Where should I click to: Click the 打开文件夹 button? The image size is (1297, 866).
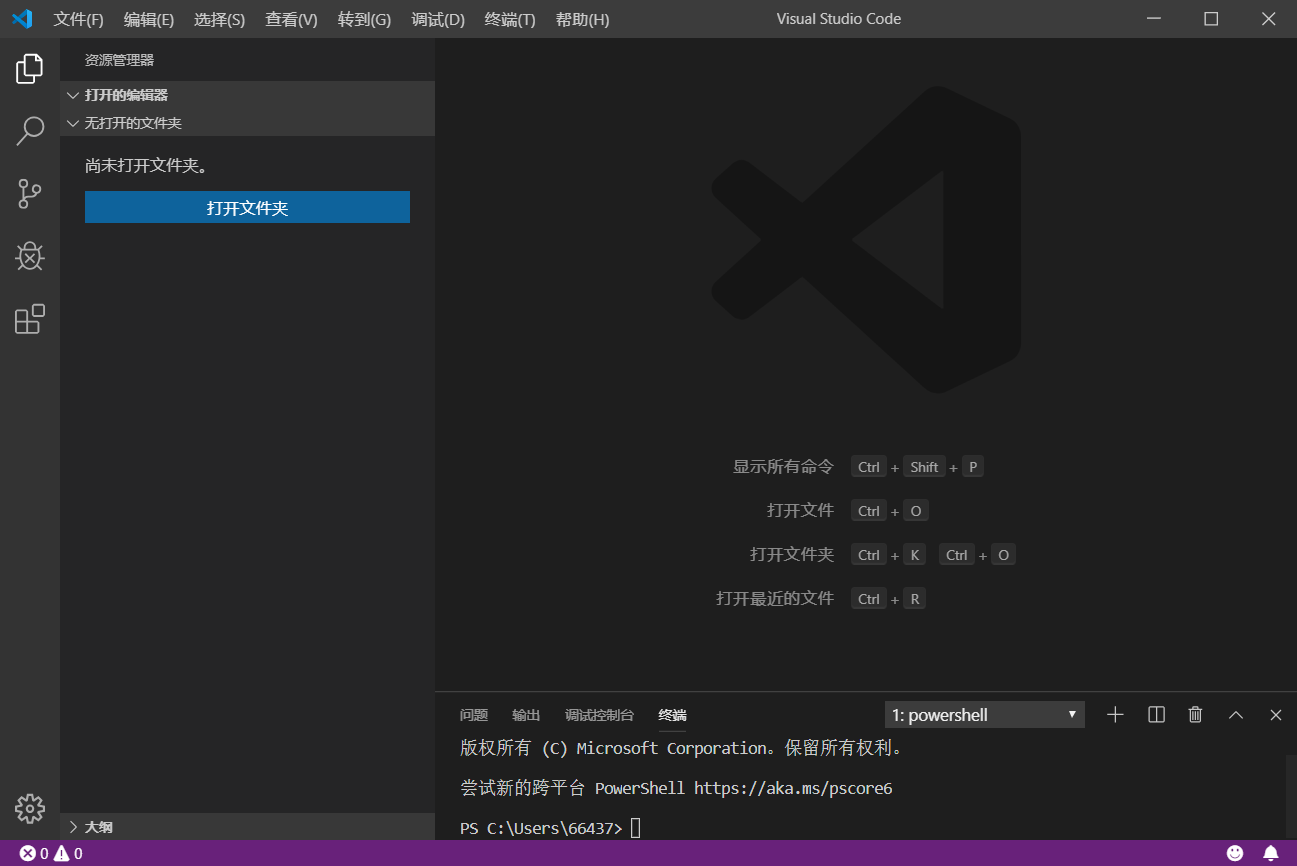point(246,207)
